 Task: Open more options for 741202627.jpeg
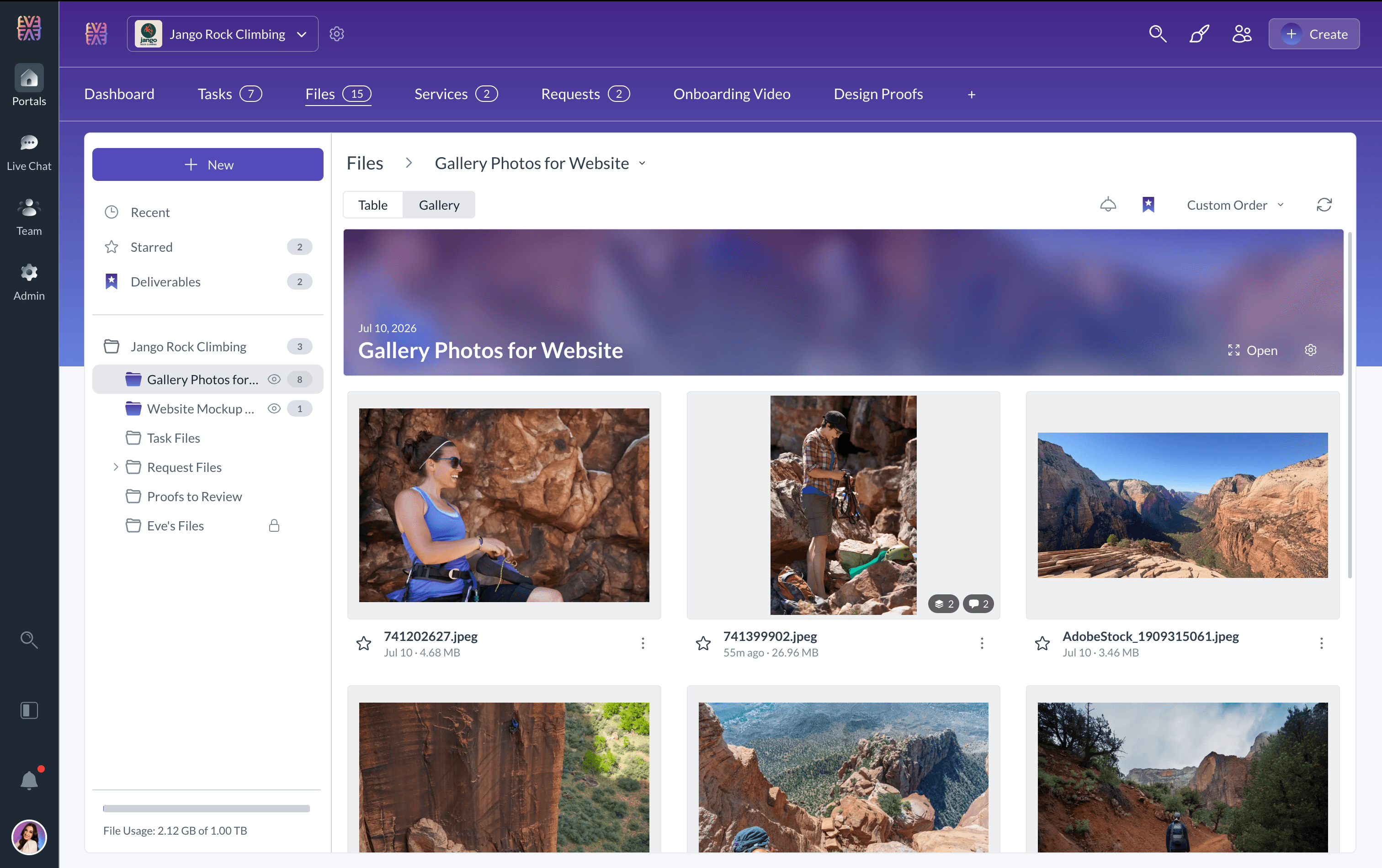(x=643, y=643)
